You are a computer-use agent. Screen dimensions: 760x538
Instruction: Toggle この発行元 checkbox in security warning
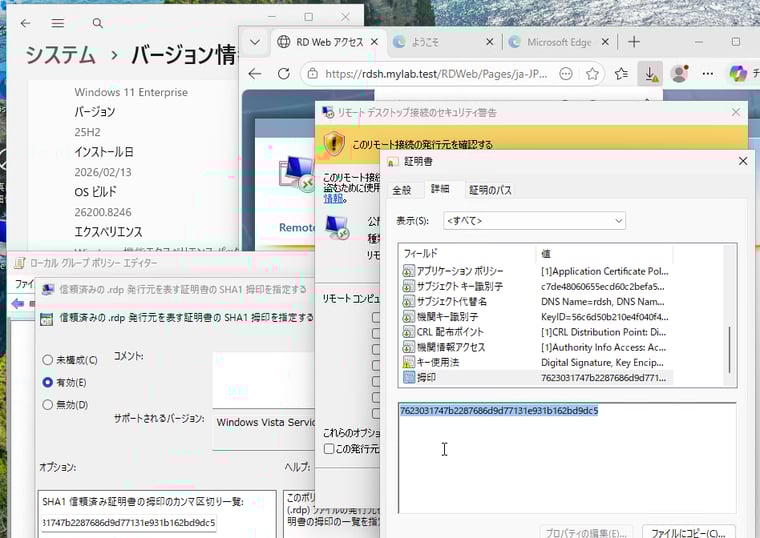(x=329, y=448)
